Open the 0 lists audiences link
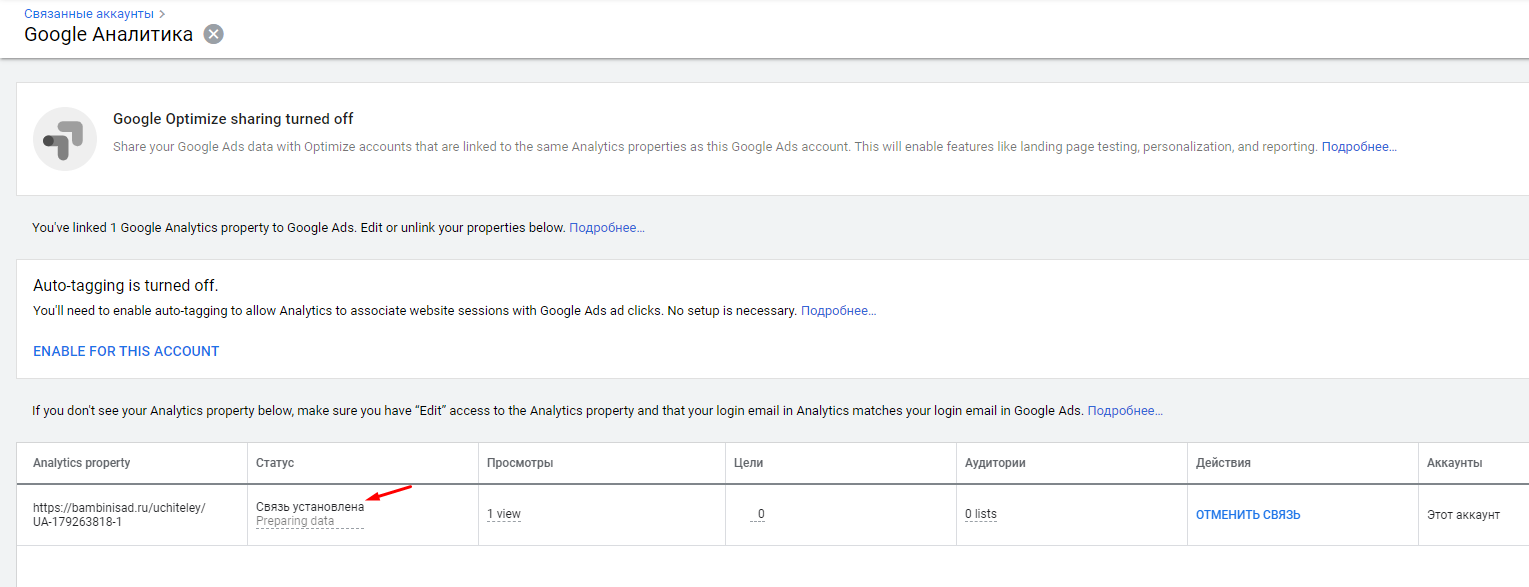 (981, 514)
